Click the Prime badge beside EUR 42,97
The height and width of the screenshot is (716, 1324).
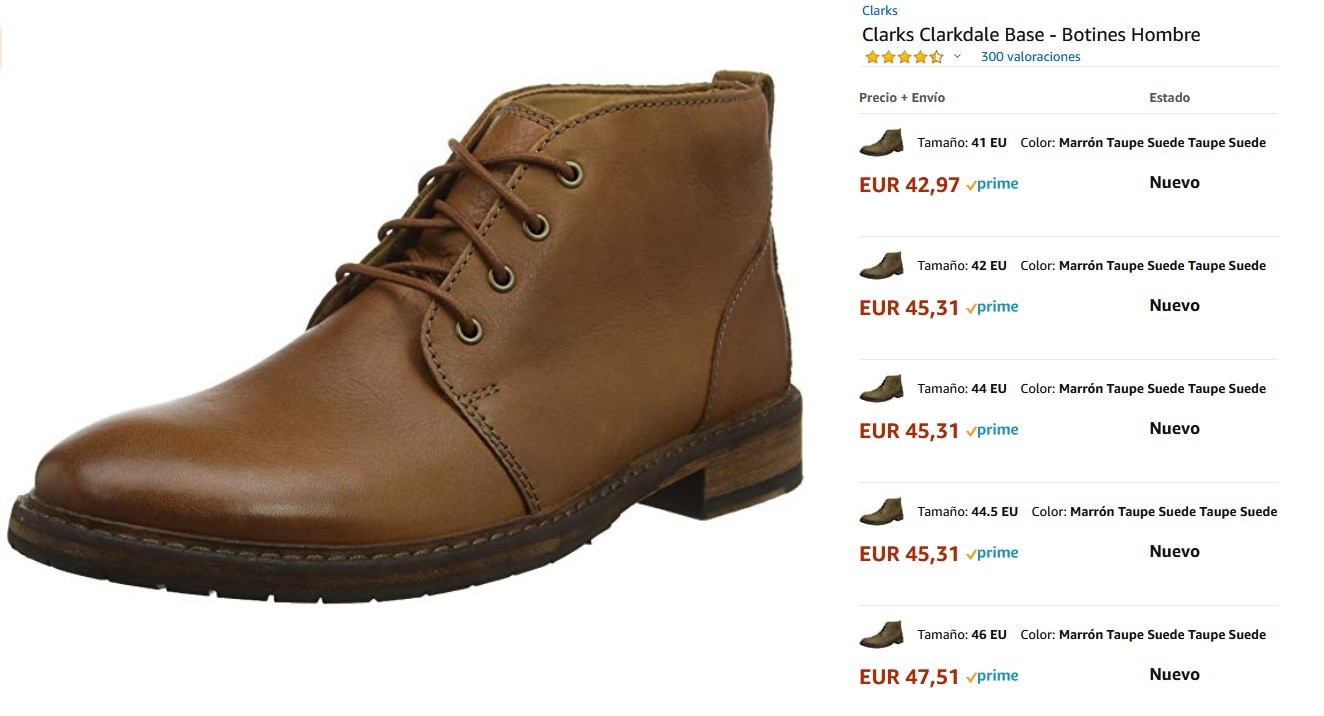tap(992, 184)
